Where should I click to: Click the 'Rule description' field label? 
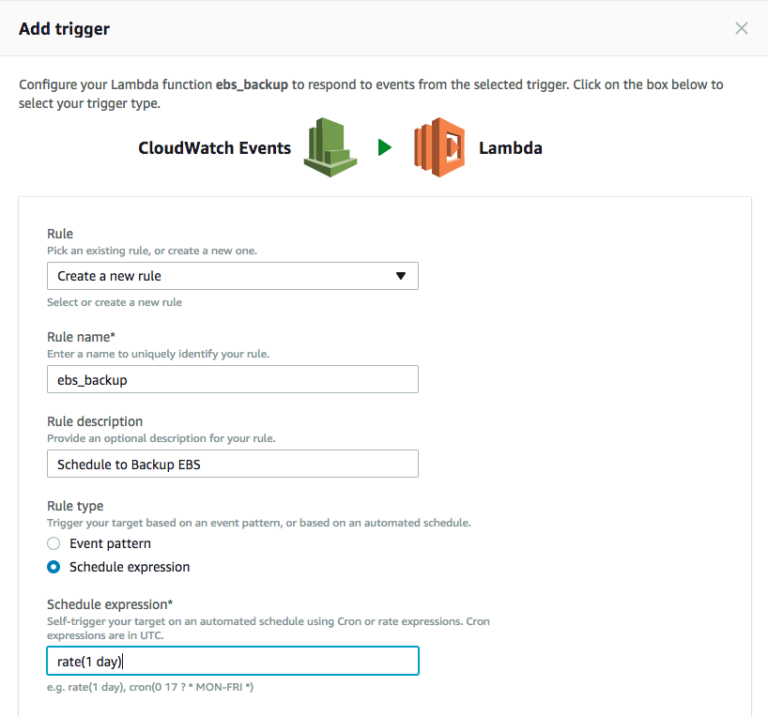tap(95, 421)
